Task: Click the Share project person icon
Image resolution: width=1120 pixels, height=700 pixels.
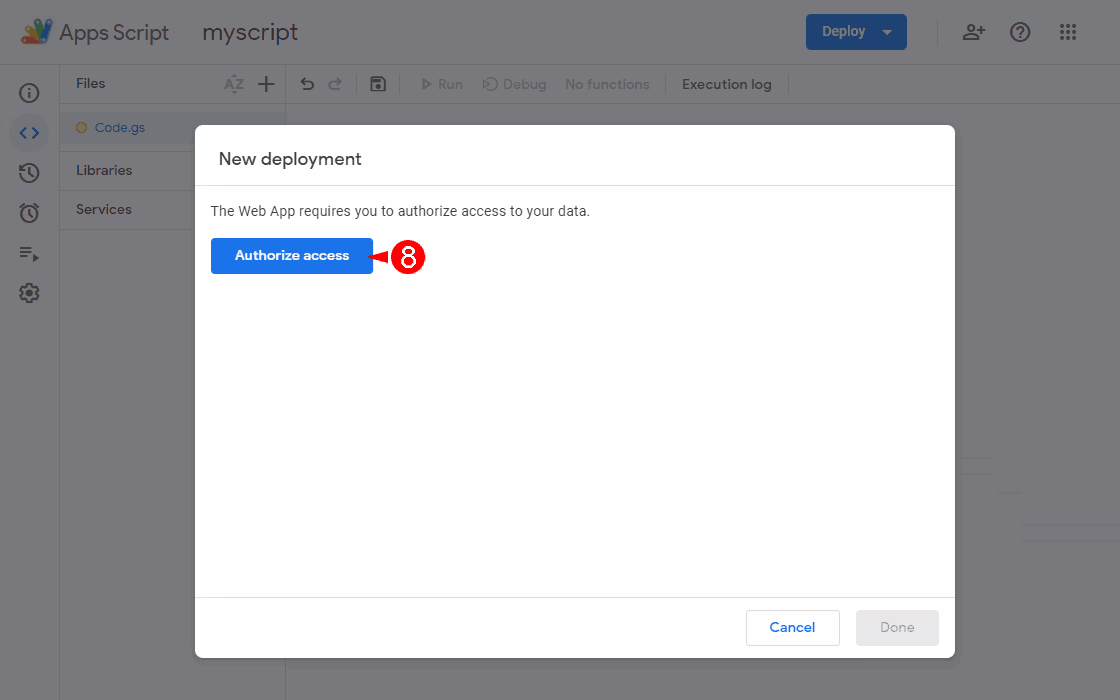Action: coord(973,32)
